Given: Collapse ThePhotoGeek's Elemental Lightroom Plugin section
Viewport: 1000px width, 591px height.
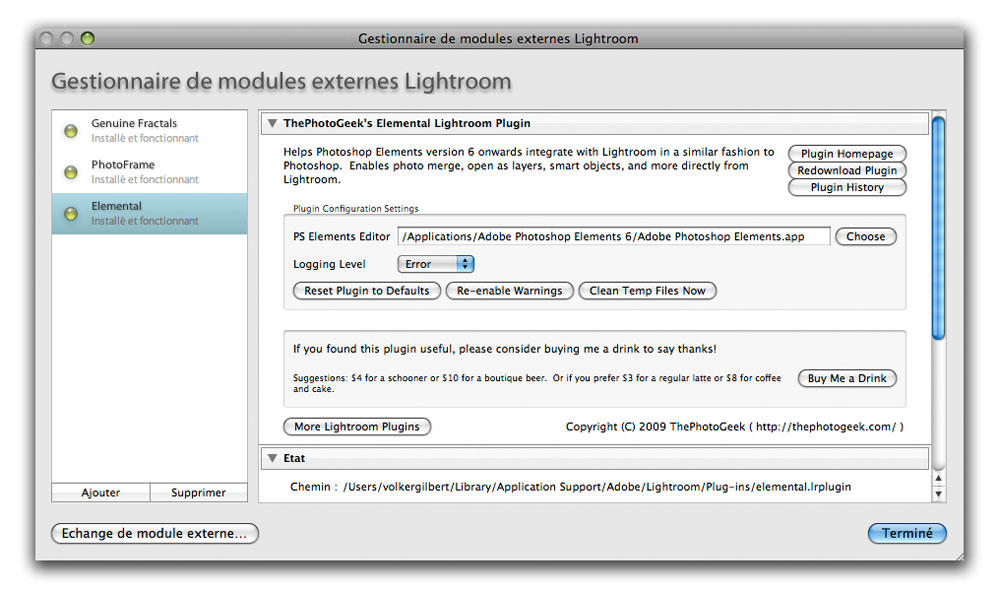Looking at the screenshot, I should click(272, 123).
